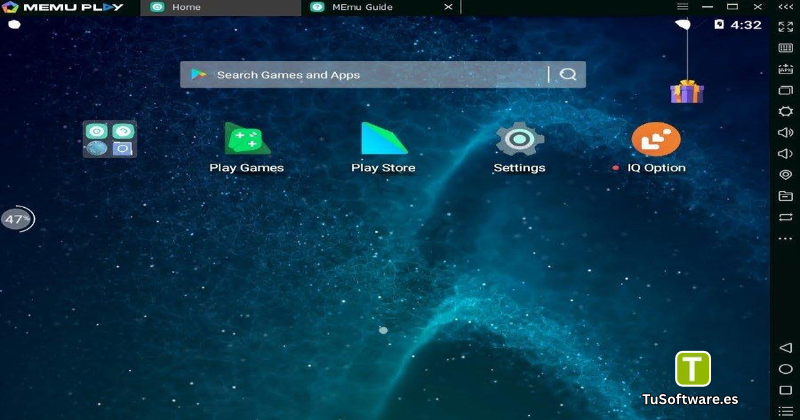This screenshot has width=800, height=420.
Task: Click the hanging gift box icon
Action: (687, 92)
